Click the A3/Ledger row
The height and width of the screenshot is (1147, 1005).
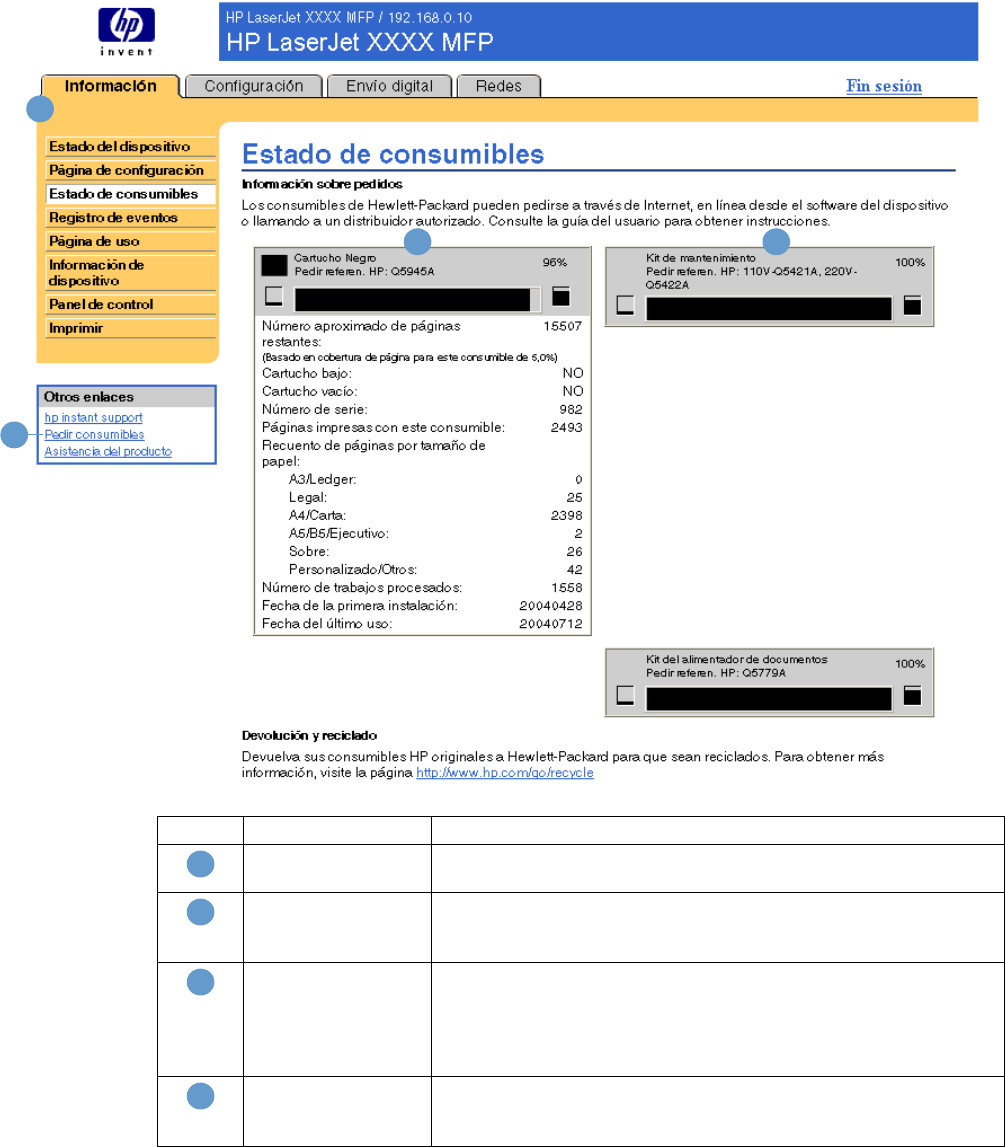pyautogui.click(x=435, y=479)
